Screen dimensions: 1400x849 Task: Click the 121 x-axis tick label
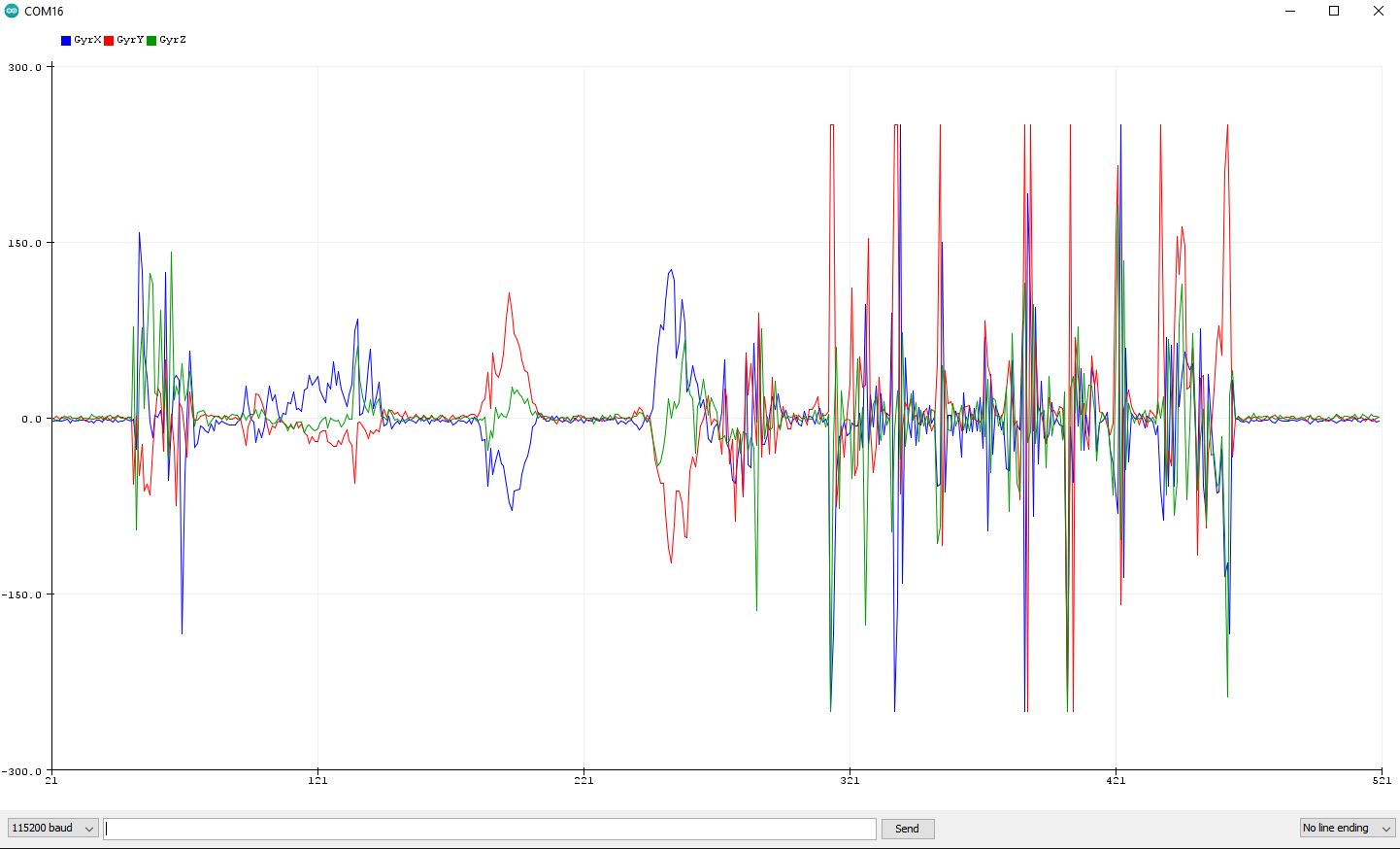pyautogui.click(x=317, y=780)
